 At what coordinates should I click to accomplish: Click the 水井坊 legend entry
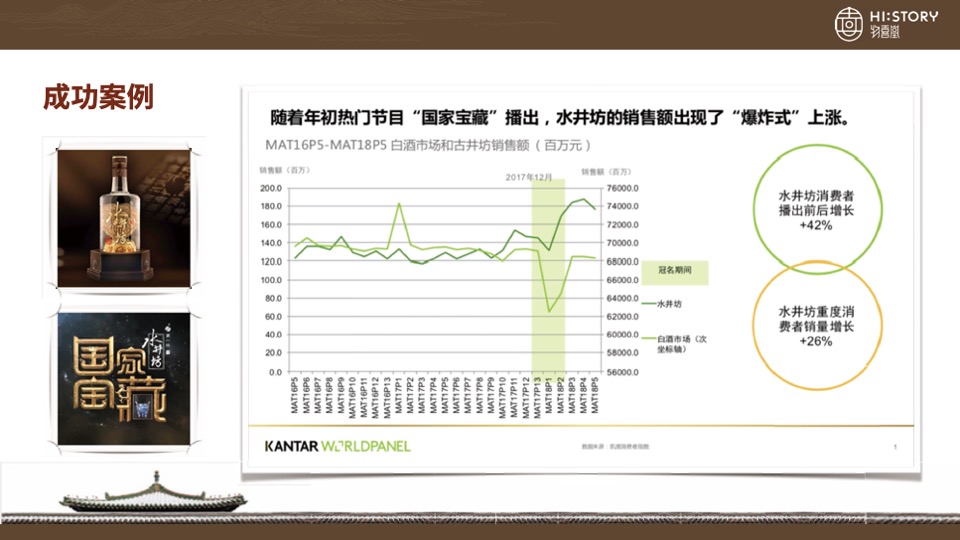coord(662,304)
